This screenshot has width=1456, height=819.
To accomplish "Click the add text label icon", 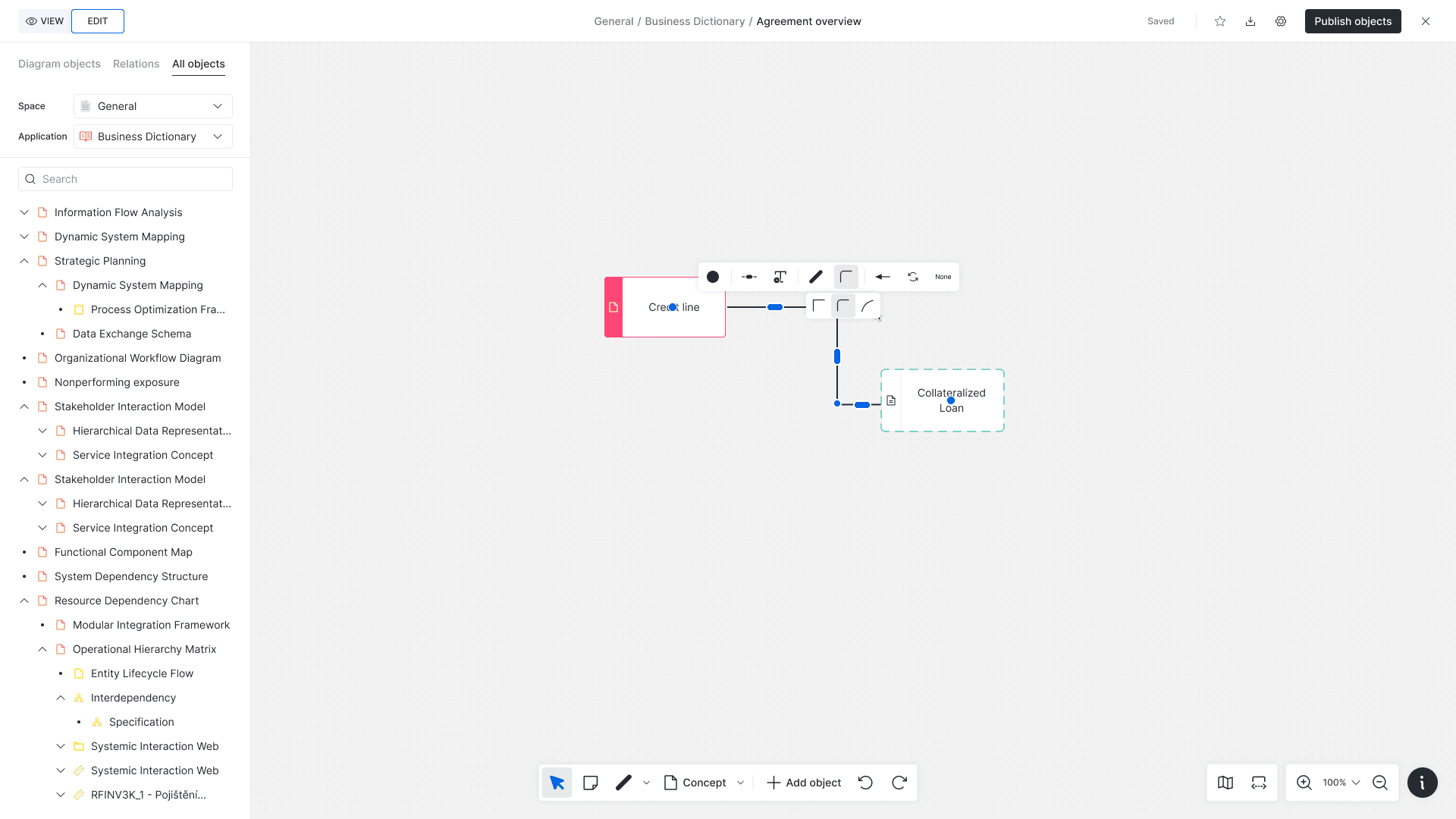I will 780,277.
